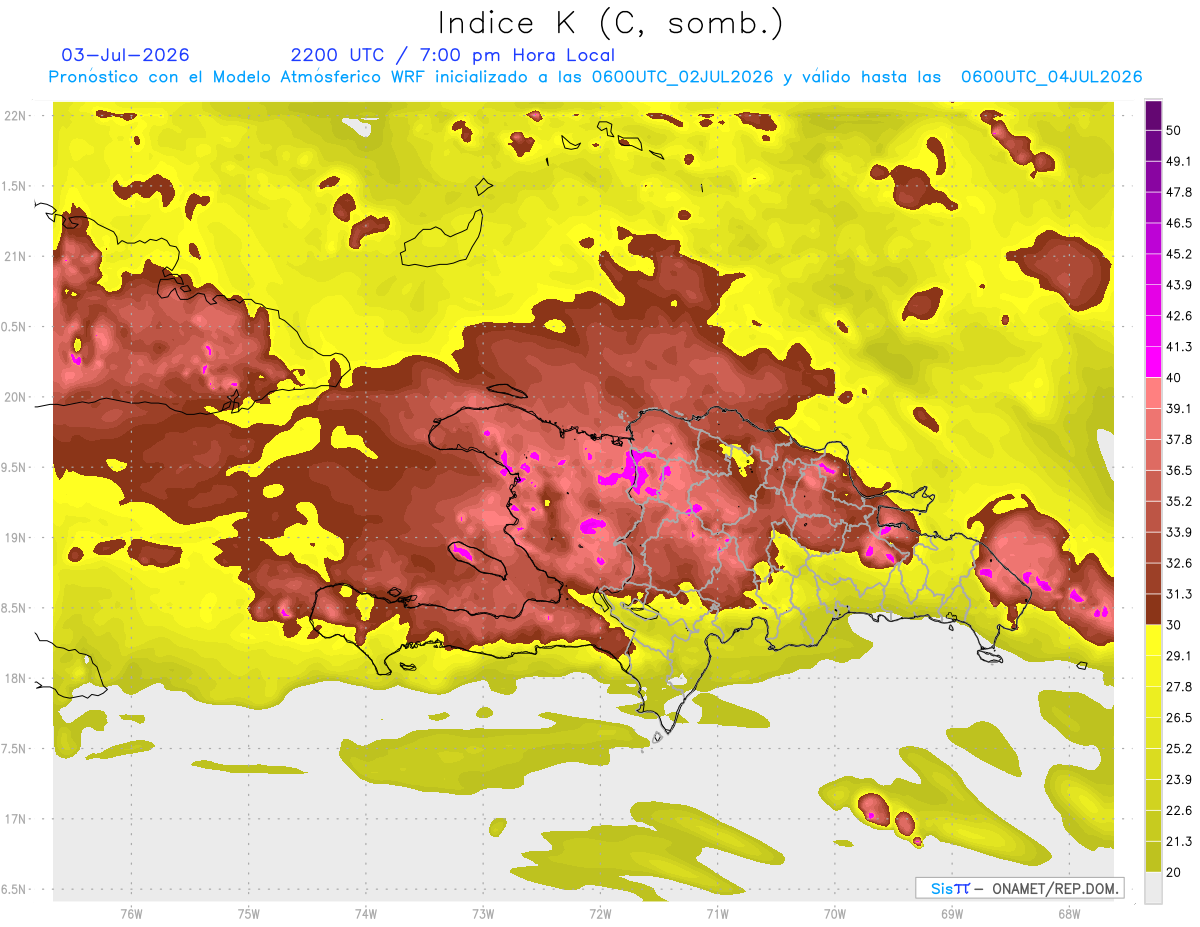
Task: Click the legend value "41.3"
Action: [x=1179, y=347]
